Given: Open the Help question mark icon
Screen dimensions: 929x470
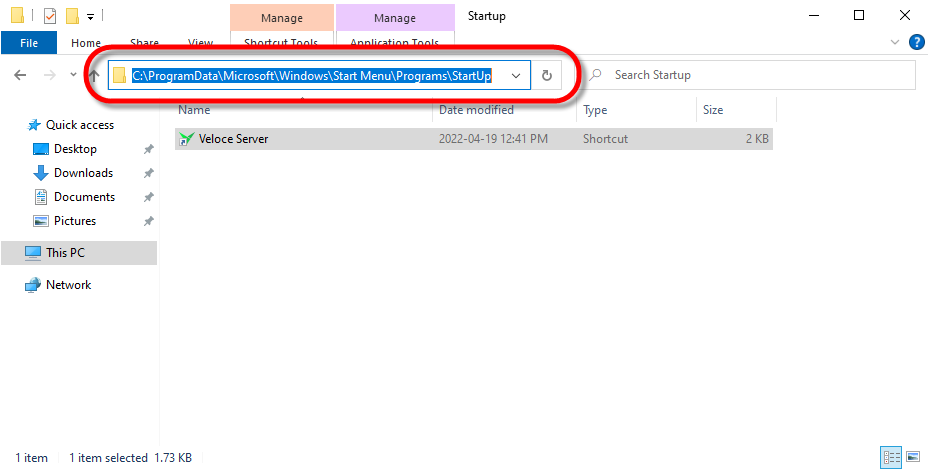Looking at the screenshot, I should click(x=915, y=43).
